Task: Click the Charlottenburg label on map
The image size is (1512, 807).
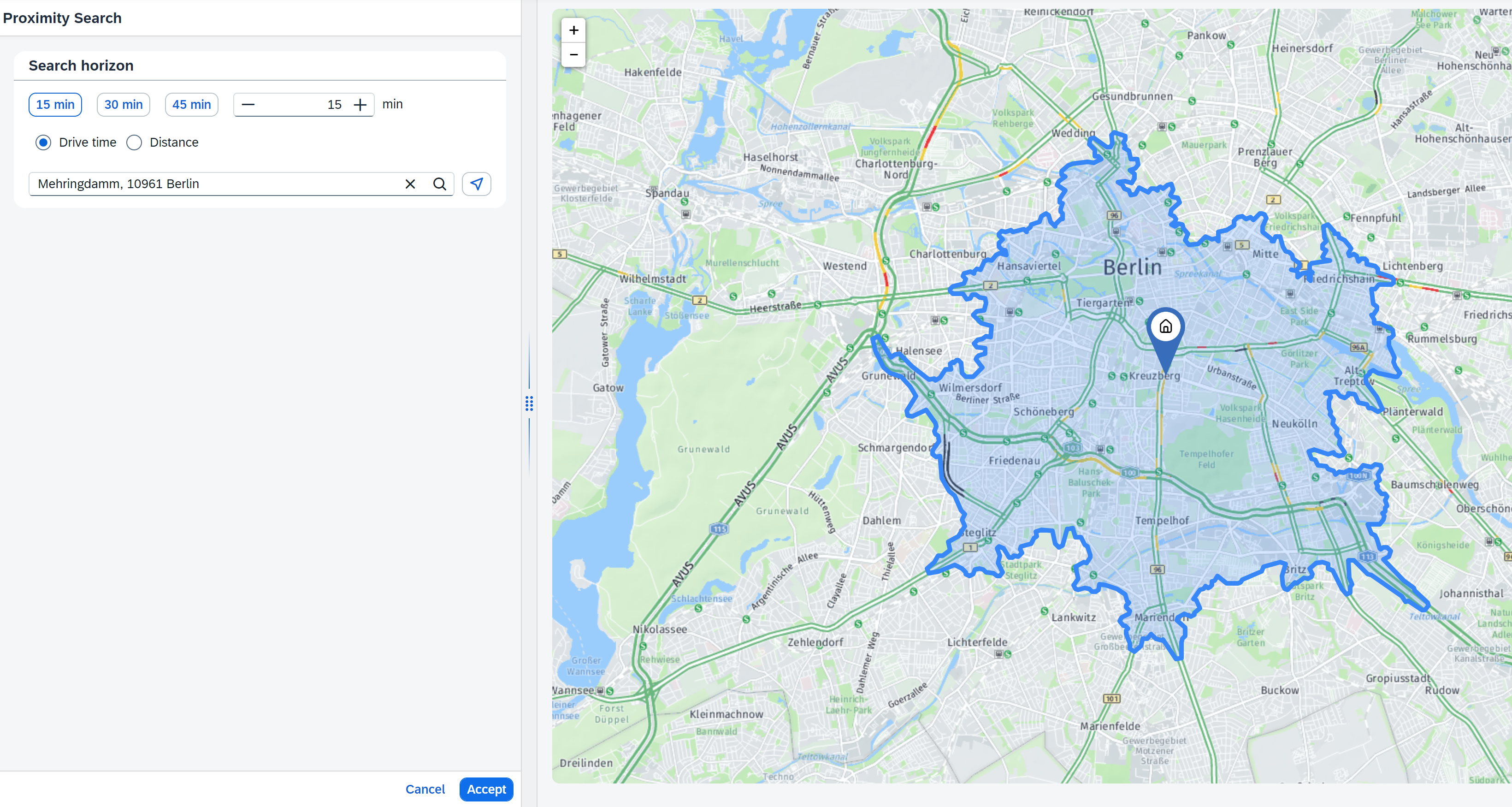Action: pyautogui.click(x=948, y=254)
